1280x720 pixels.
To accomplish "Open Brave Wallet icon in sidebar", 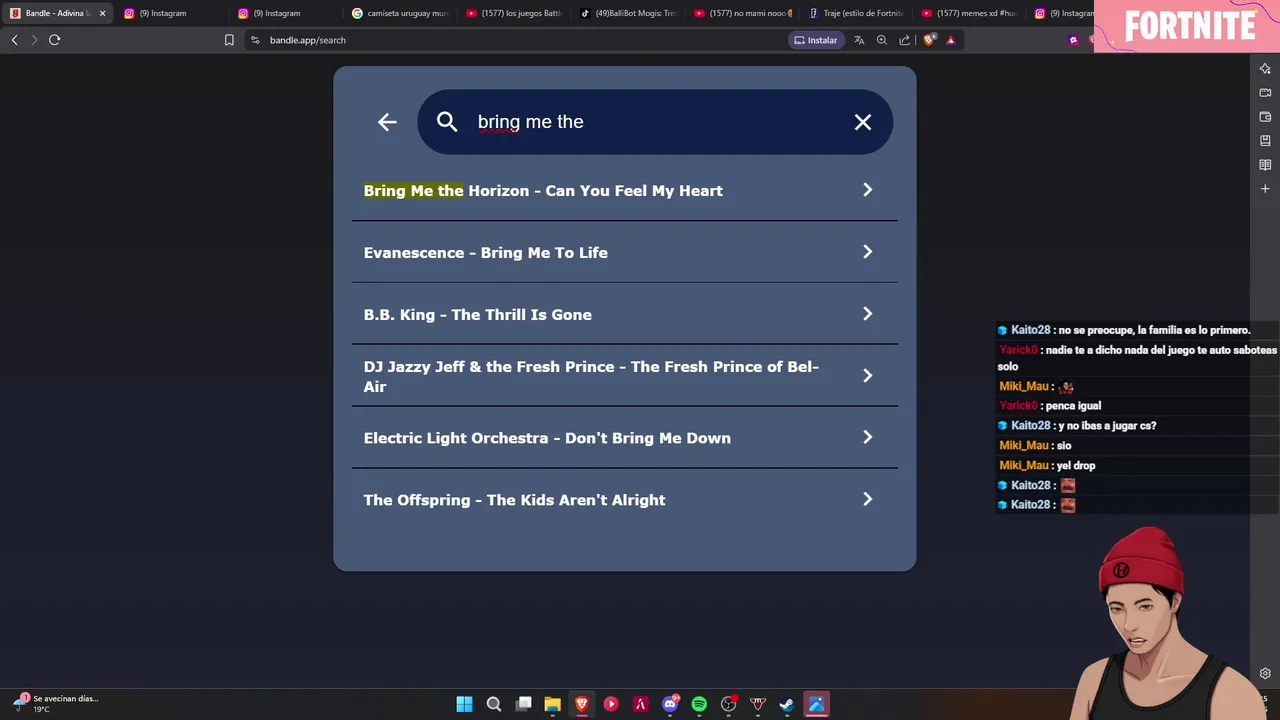I will tap(1265, 117).
